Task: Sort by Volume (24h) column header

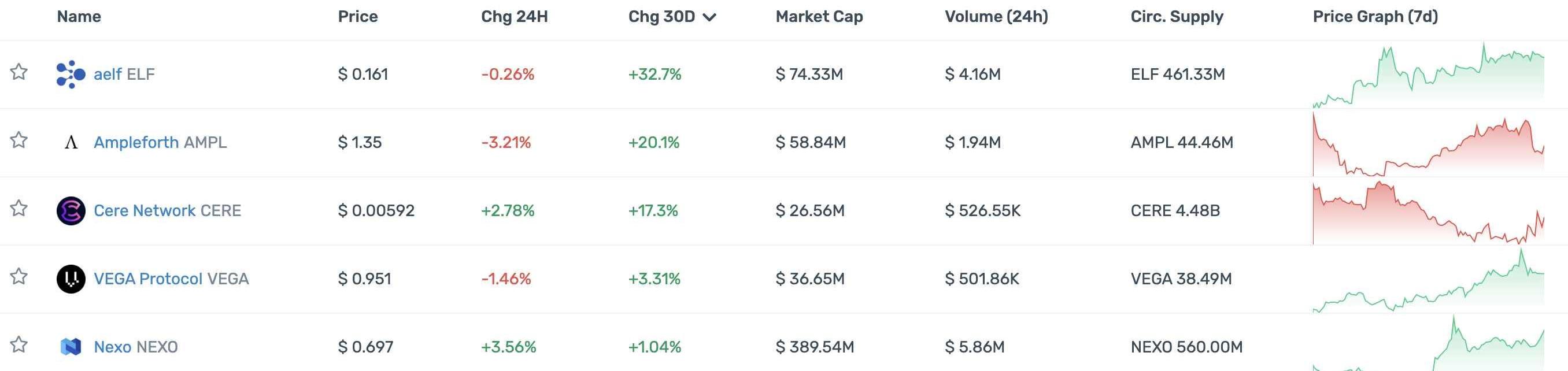Action: (996, 16)
